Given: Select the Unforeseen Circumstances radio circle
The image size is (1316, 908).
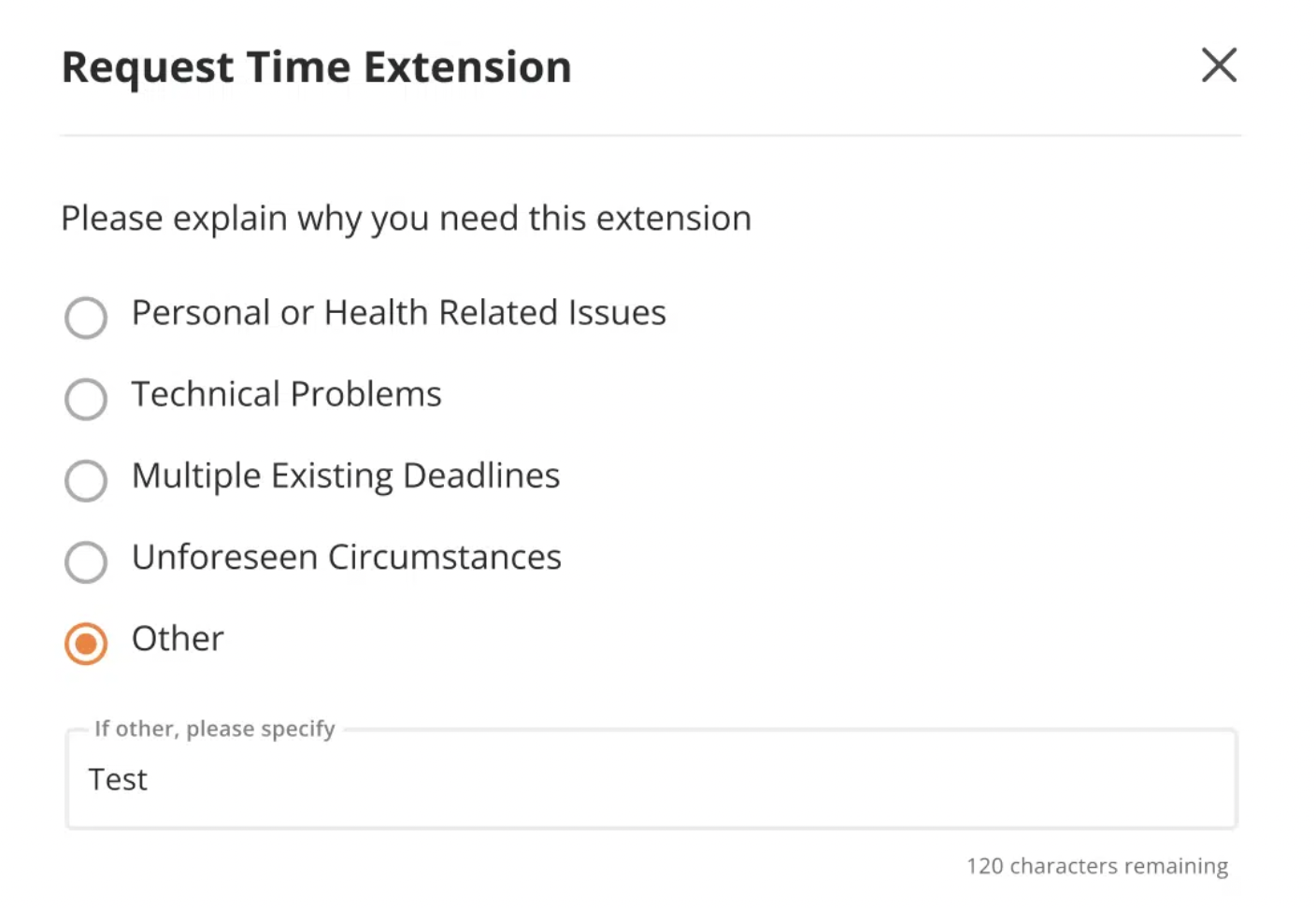Looking at the screenshot, I should click(x=86, y=561).
